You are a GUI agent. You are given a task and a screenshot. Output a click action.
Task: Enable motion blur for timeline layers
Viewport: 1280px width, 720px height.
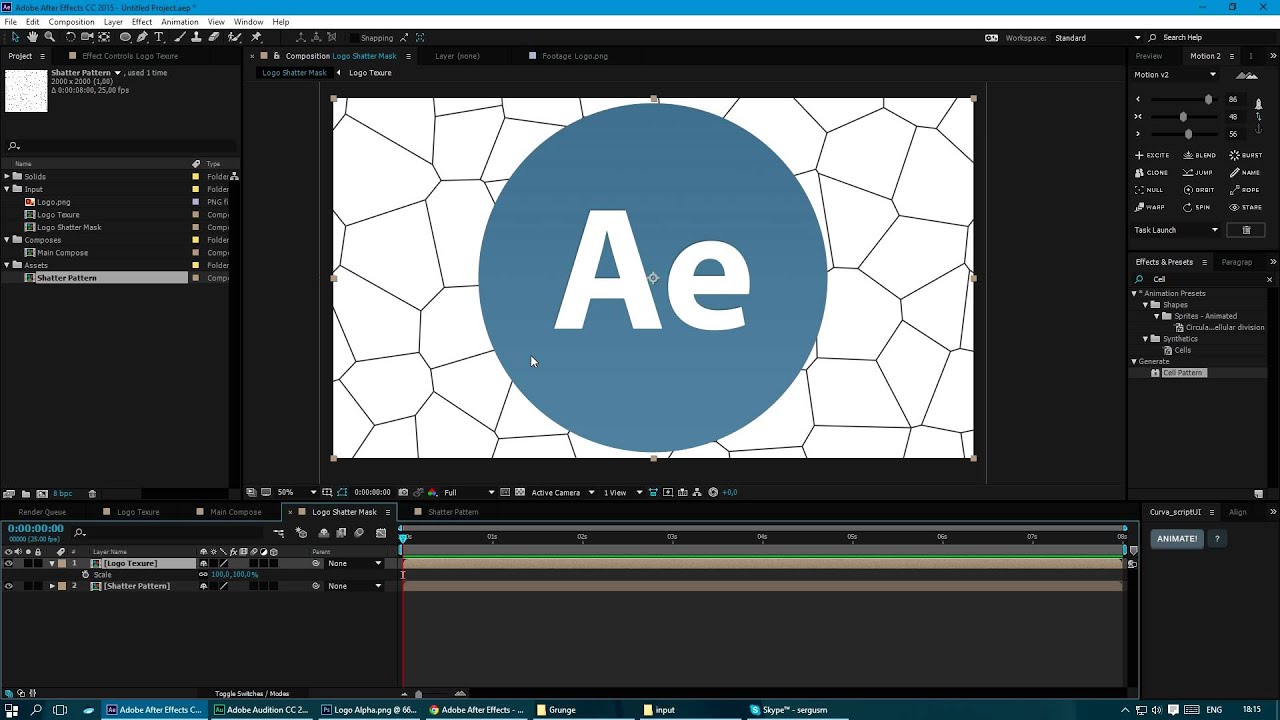[x=359, y=533]
